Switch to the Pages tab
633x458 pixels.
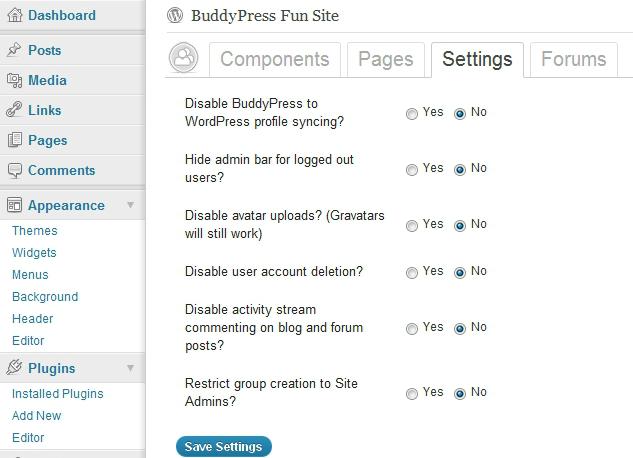coord(386,59)
